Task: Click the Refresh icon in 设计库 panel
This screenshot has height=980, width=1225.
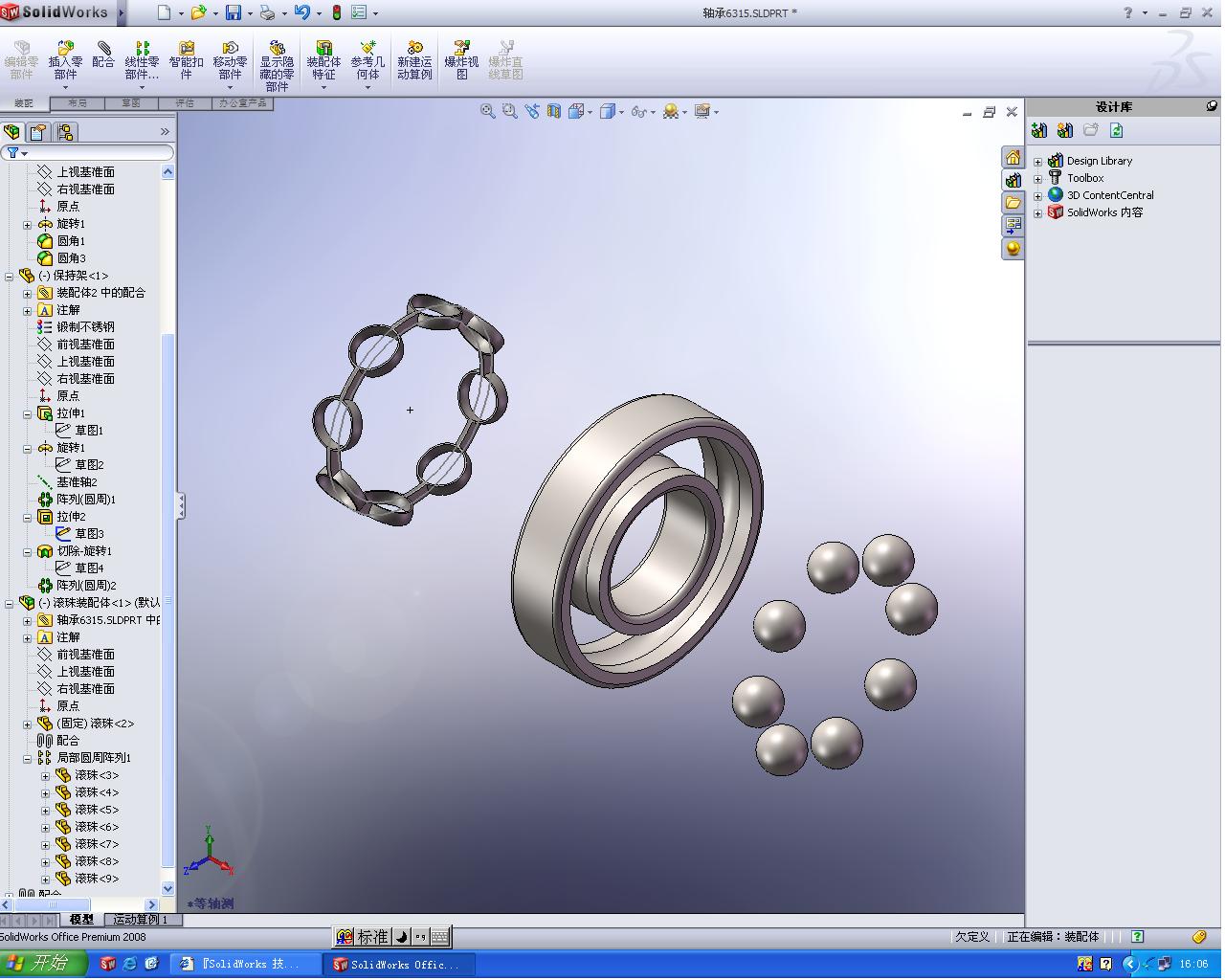Action: click(x=1116, y=130)
